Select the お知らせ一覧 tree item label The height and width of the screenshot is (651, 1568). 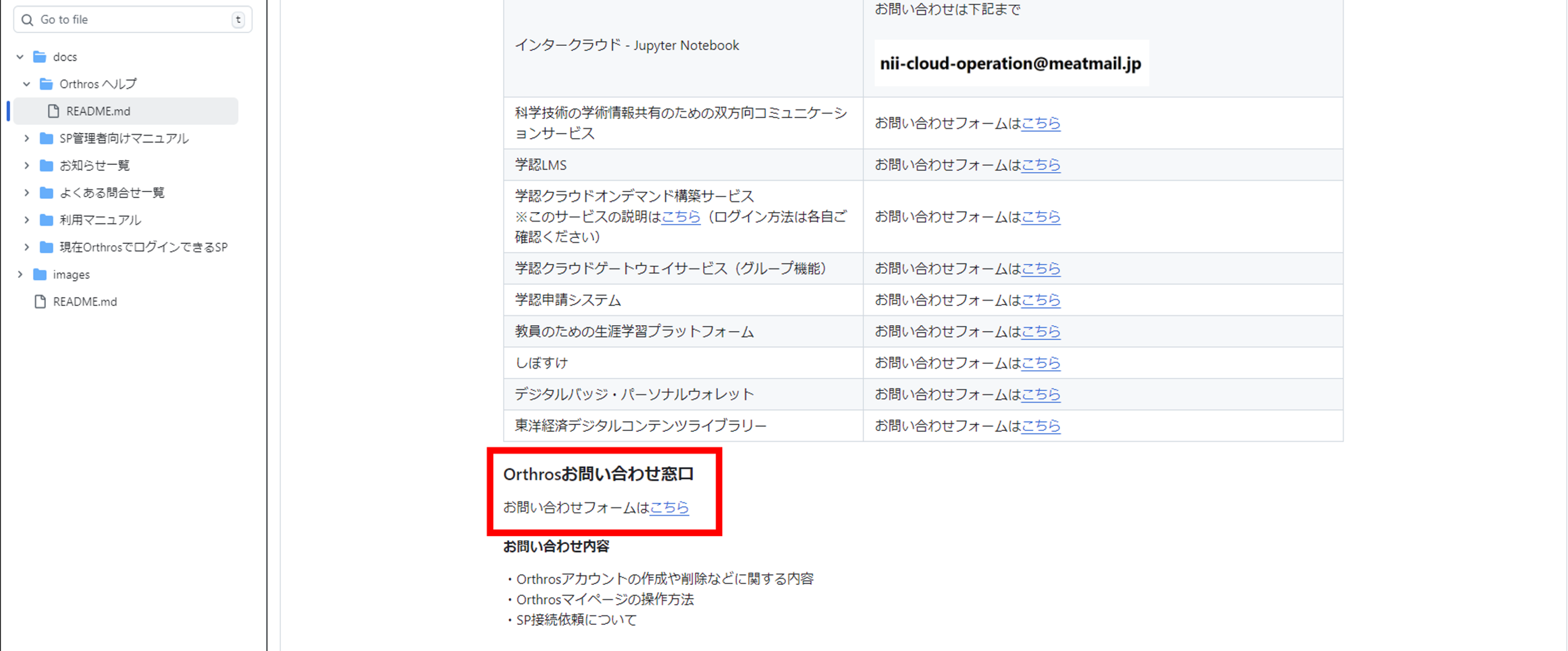tap(94, 165)
